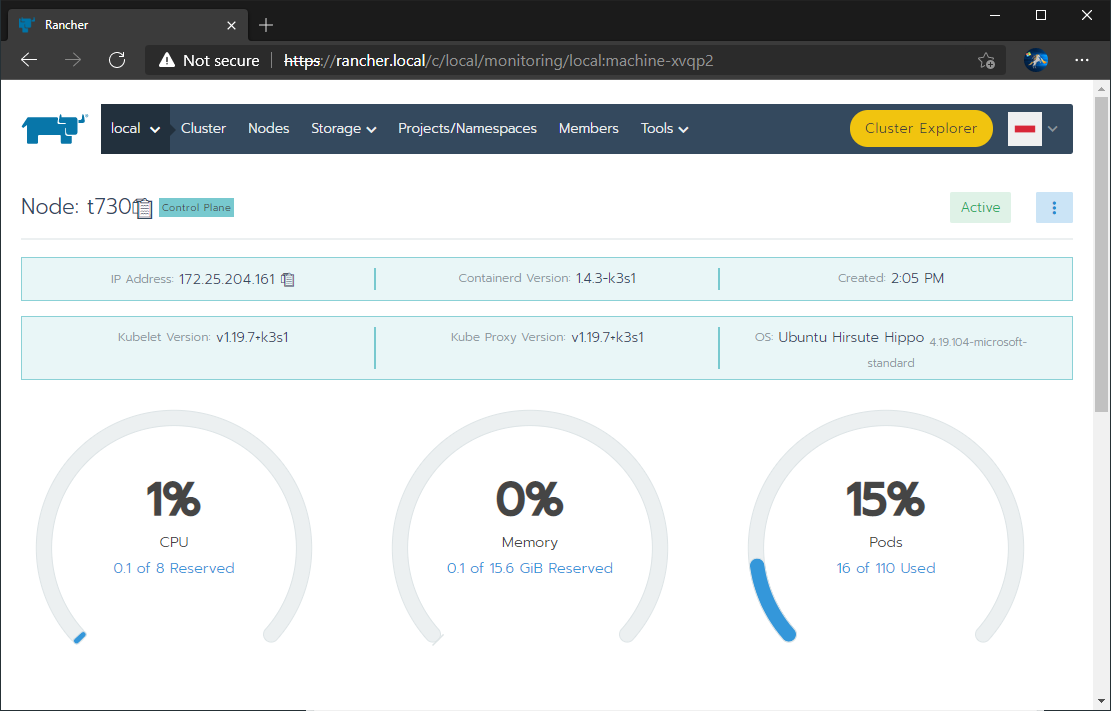
Task: Click the Rancher cow logo
Action: (54, 128)
